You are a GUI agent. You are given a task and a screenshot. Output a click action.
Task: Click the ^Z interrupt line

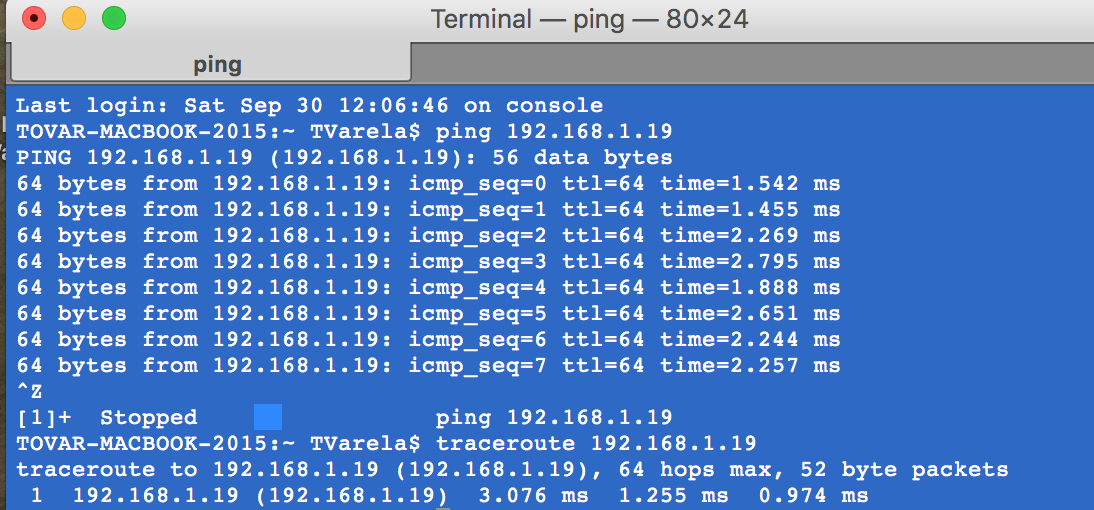(x=29, y=391)
